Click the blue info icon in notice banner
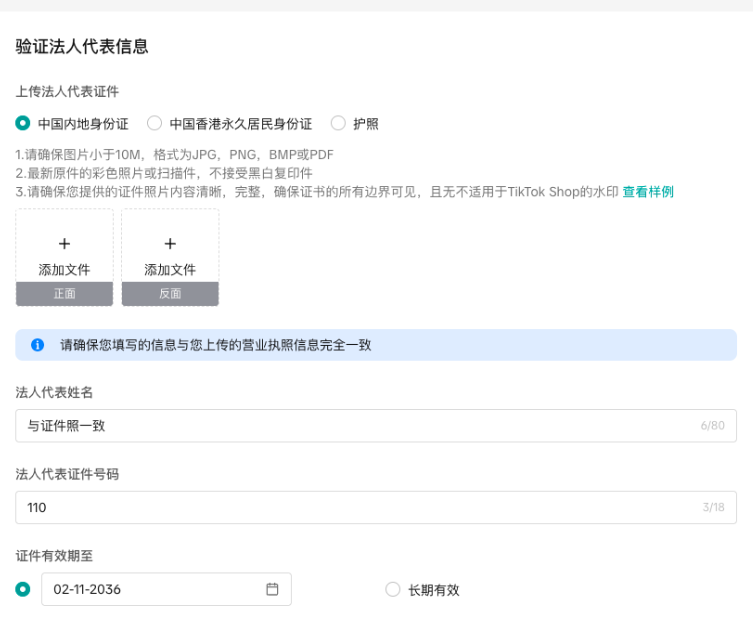The image size is (753, 618). click(x=37, y=345)
